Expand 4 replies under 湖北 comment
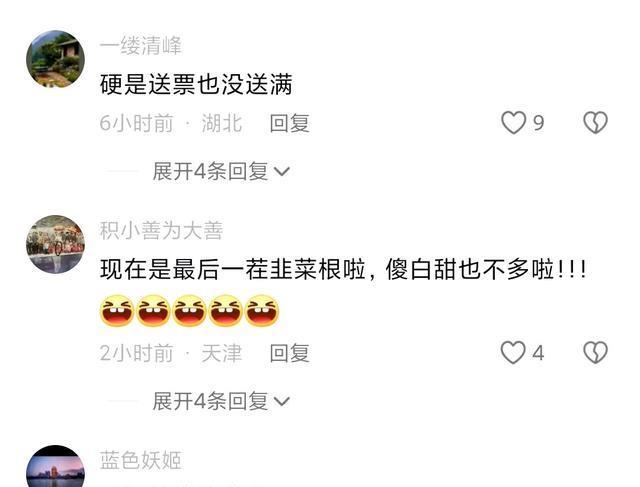 tap(221, 171)
